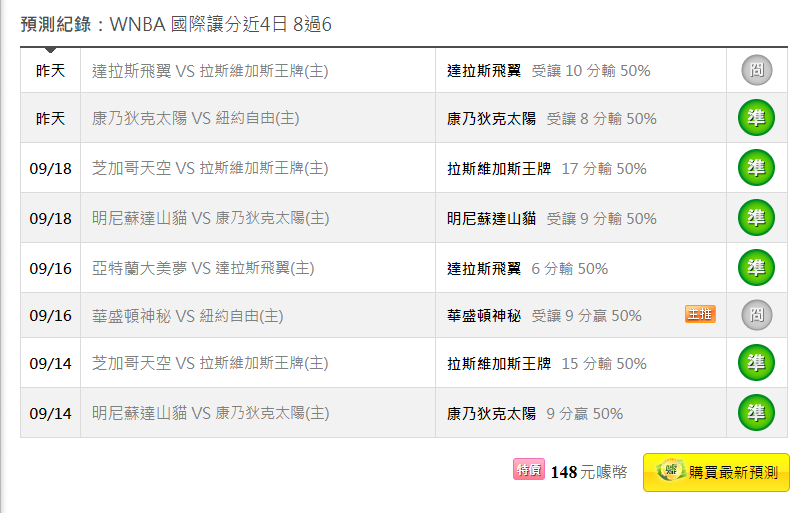
Task: Click gray status icon for 達拉斯飛翼 VS 拉斯維加斯王牌 row
Action: [x=756, y=70]
